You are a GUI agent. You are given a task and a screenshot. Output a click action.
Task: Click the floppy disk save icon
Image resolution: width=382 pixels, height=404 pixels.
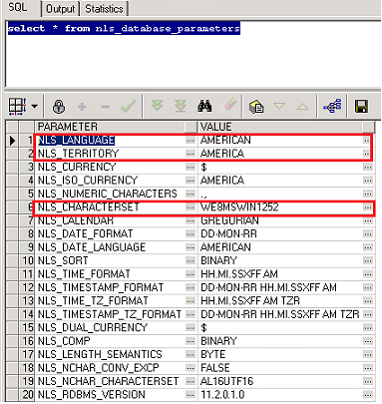361,107
